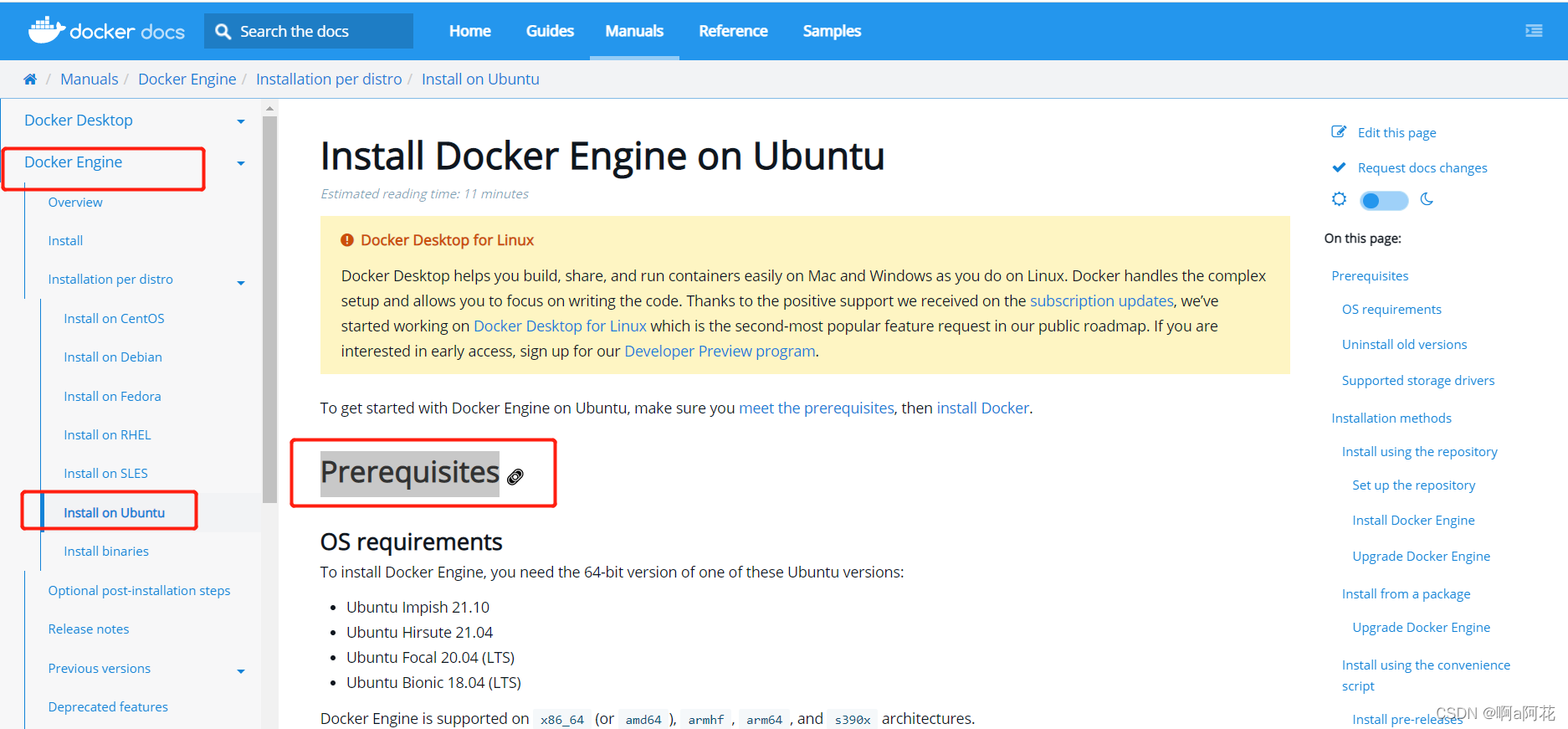The width and height of the screenshot is (1568, 729).
Task: Open the Developer Preview program link
Action: (x=720, y=352)
